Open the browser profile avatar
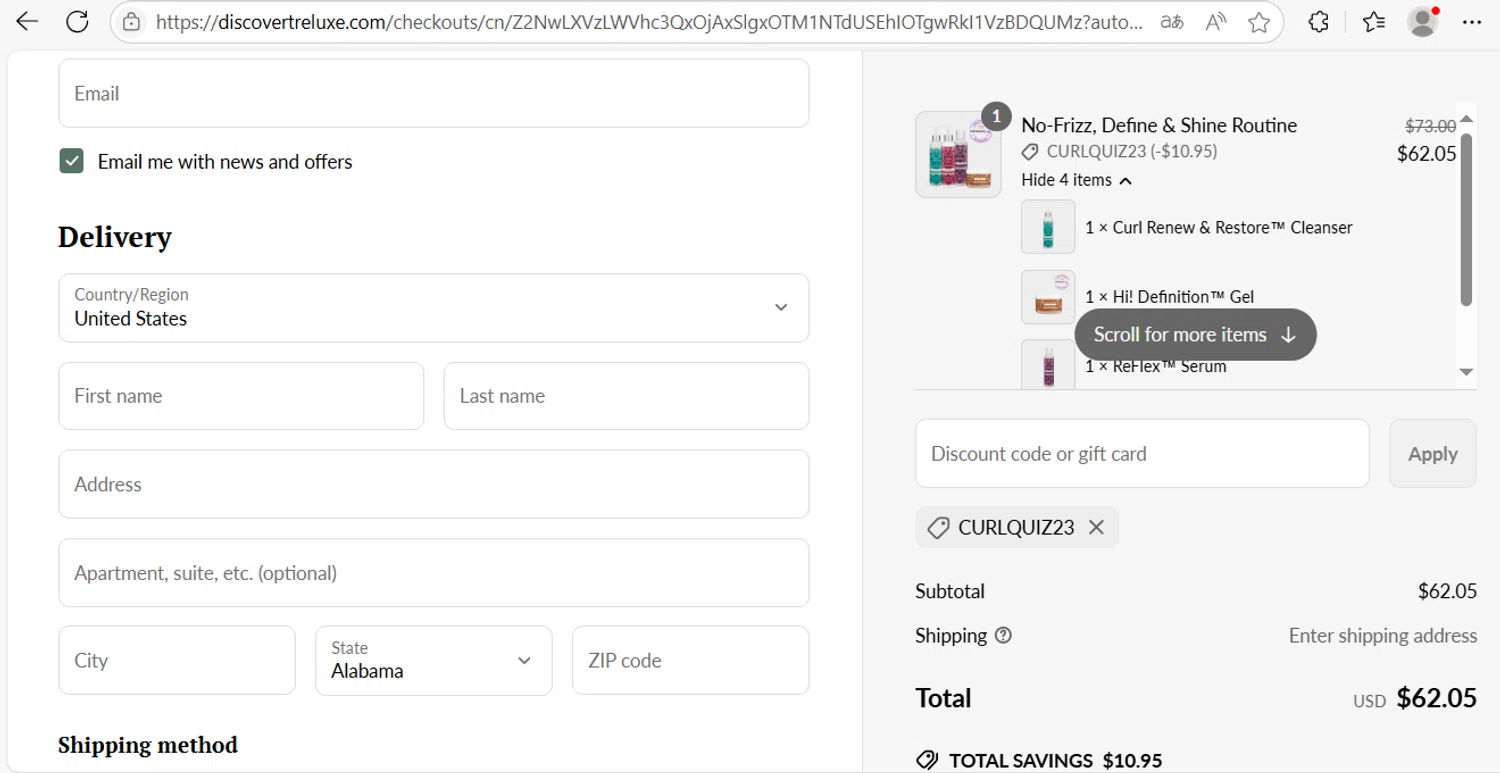 [1421, 22]
